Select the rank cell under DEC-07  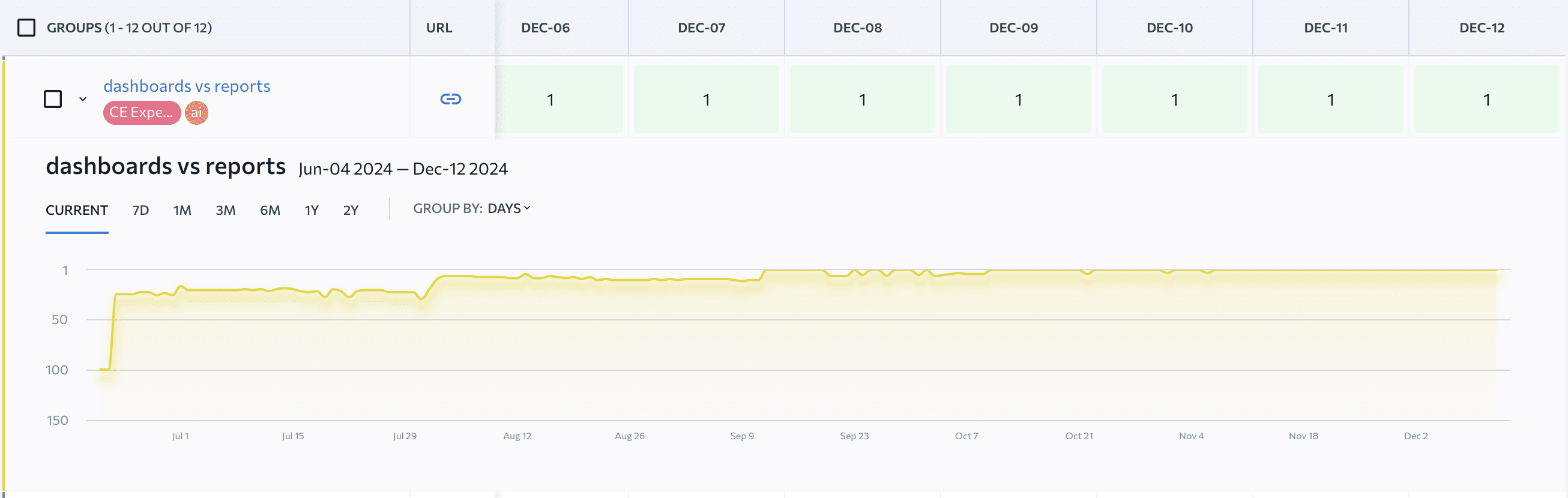[x=706, y=99]
